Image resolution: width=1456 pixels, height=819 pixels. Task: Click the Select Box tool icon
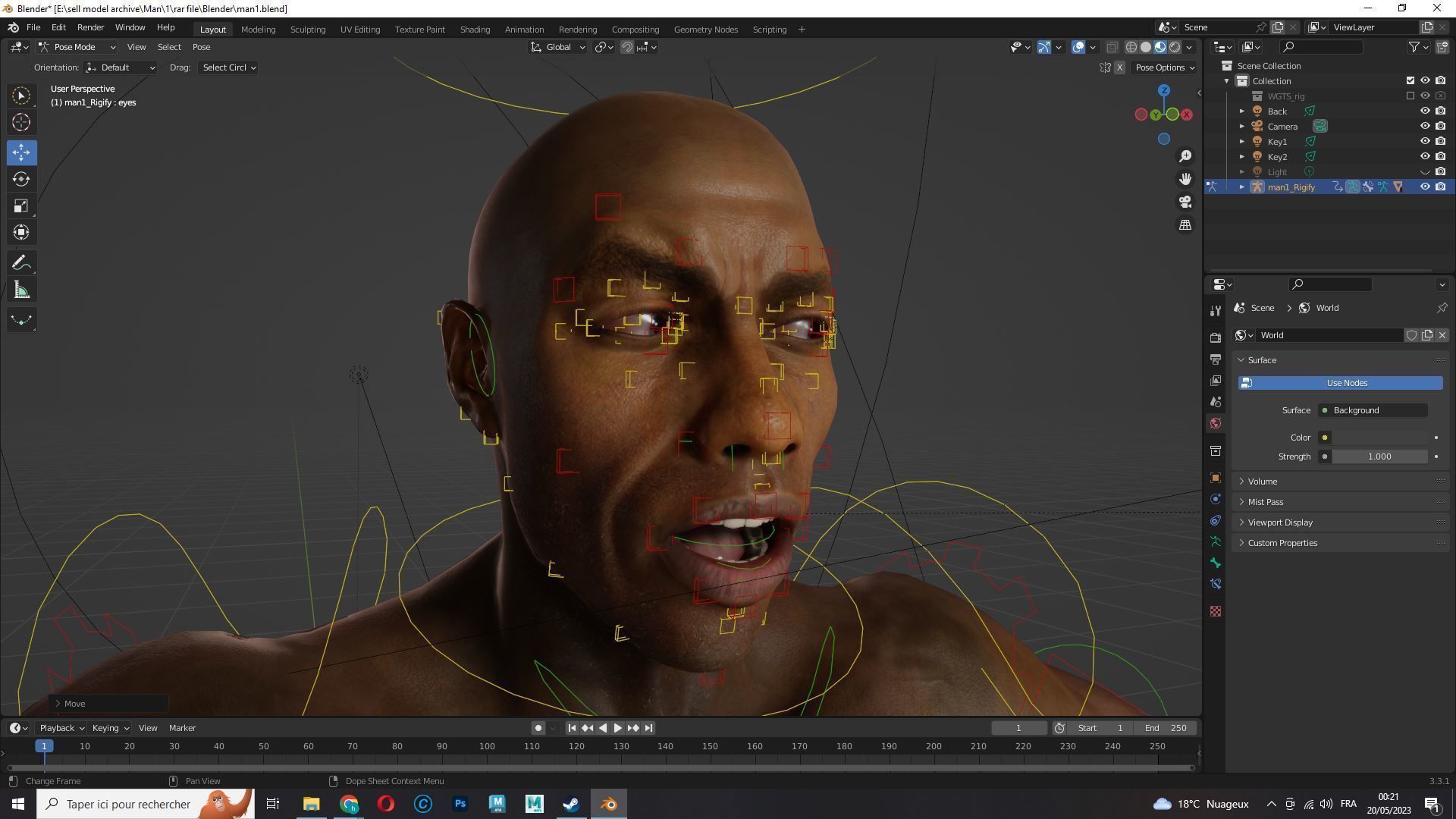21,96
